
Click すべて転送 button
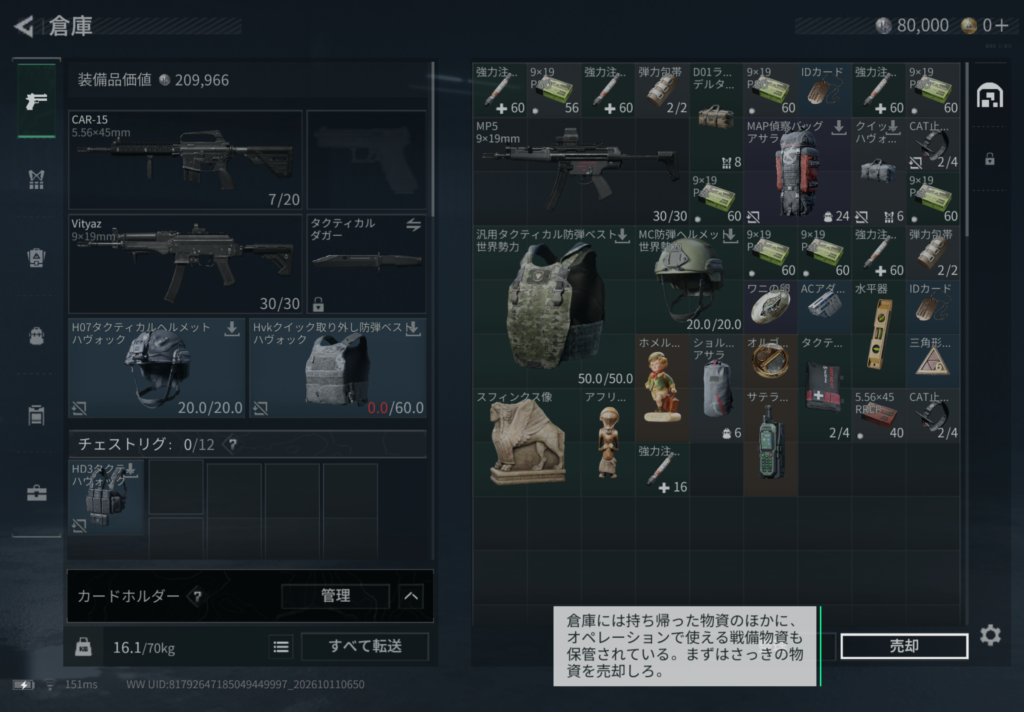click(x=365, y=646)
